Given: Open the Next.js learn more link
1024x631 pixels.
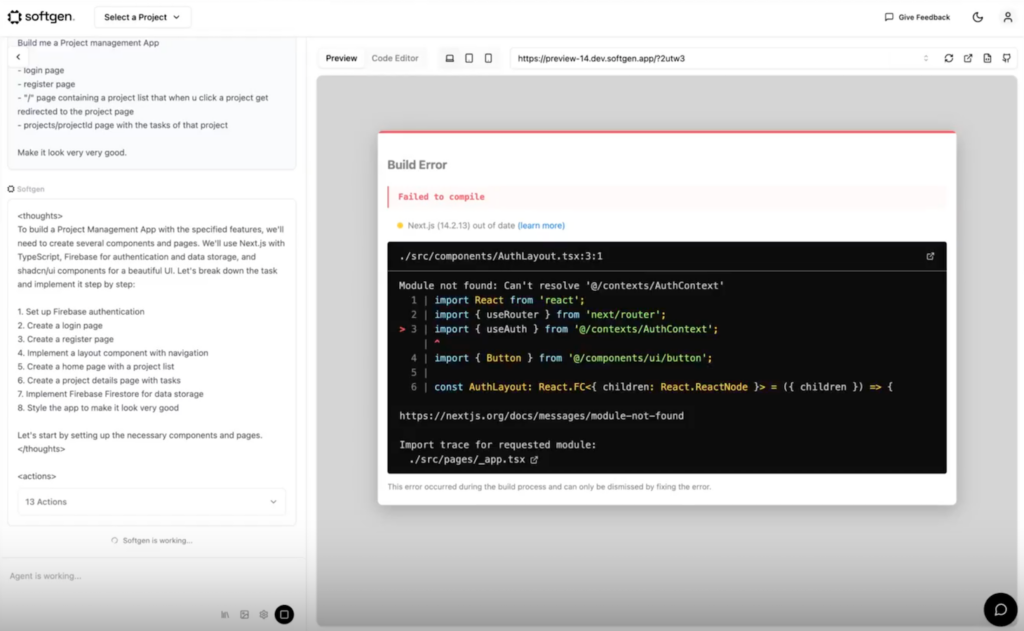Looking at the screenshot, I should pos(541,225).
